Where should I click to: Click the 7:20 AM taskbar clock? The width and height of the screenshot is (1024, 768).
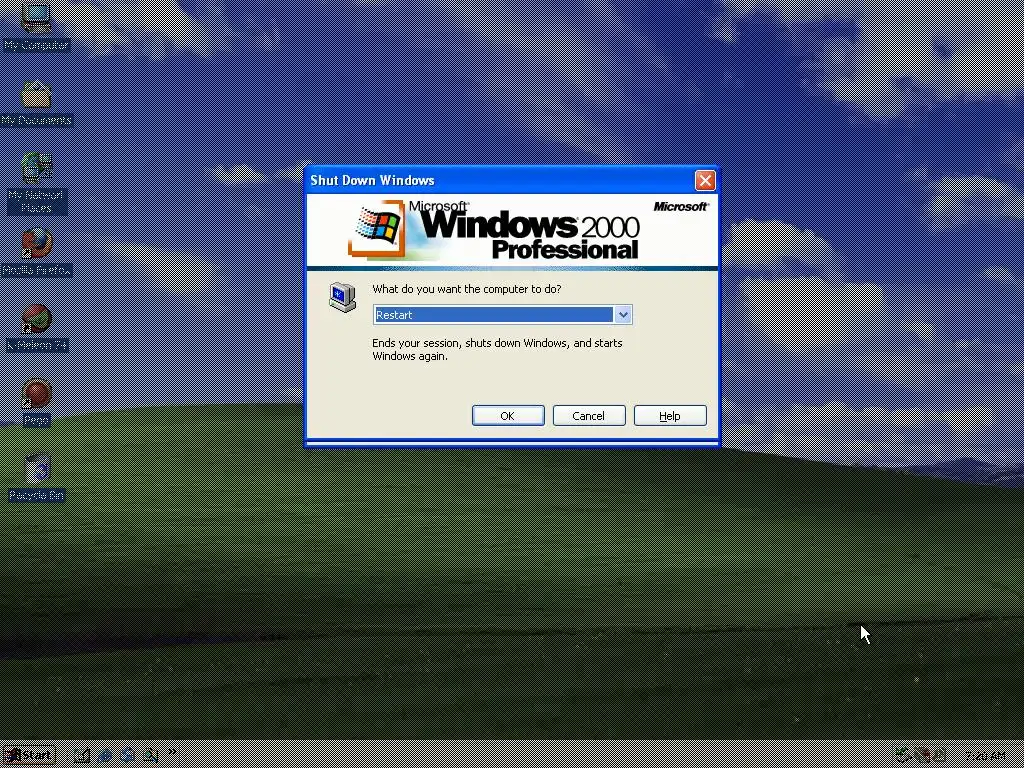(985, 756)
